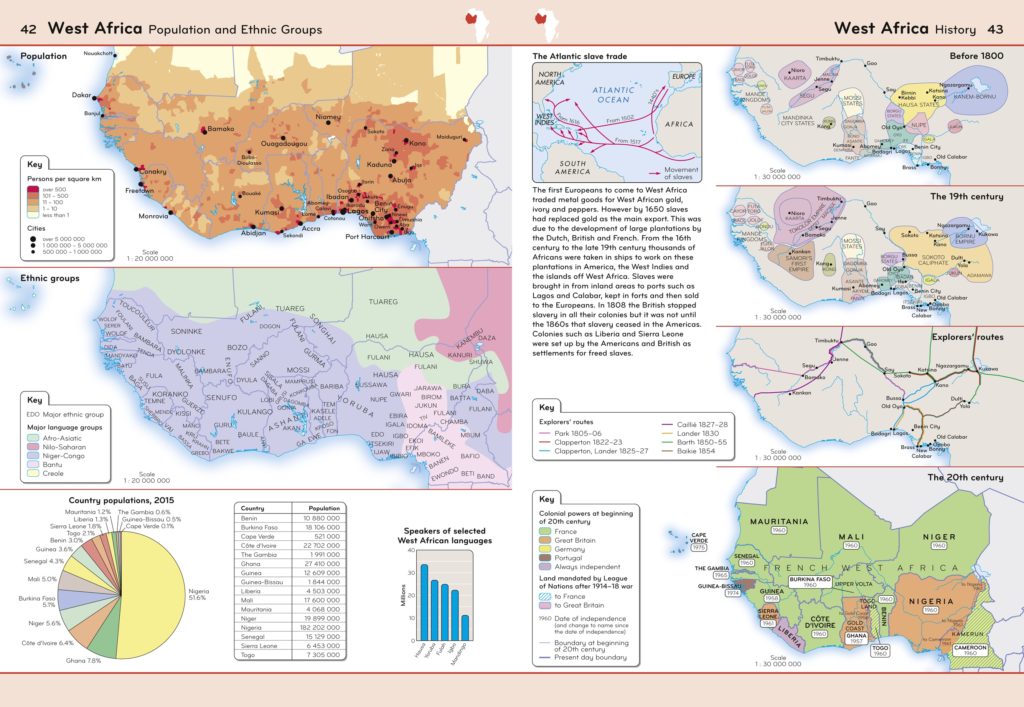Click the Niamey label on the Population map
This screenshot has height=707, width=1024.
coord(328,117)
